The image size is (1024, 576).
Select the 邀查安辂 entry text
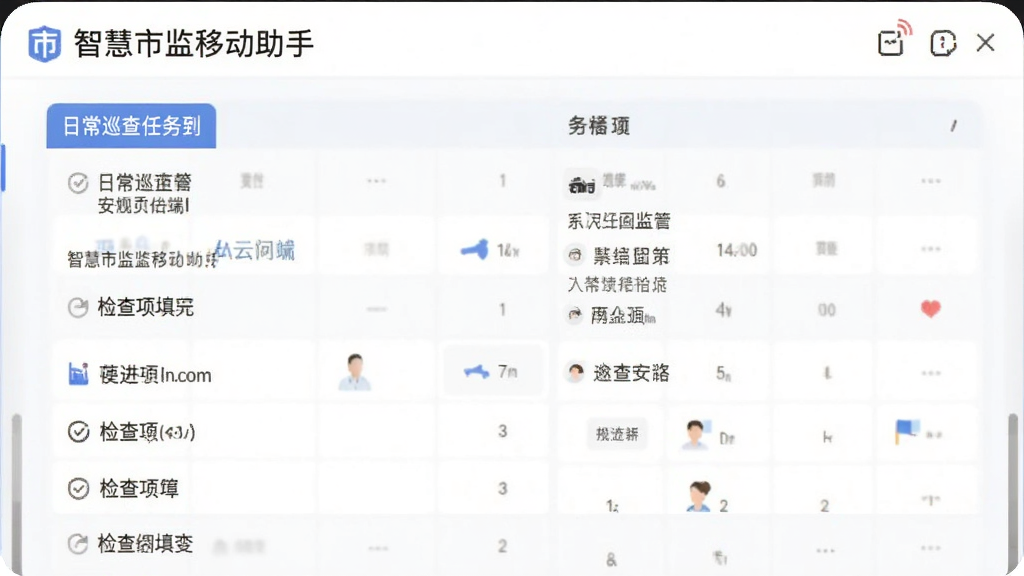tap(632, 373)
